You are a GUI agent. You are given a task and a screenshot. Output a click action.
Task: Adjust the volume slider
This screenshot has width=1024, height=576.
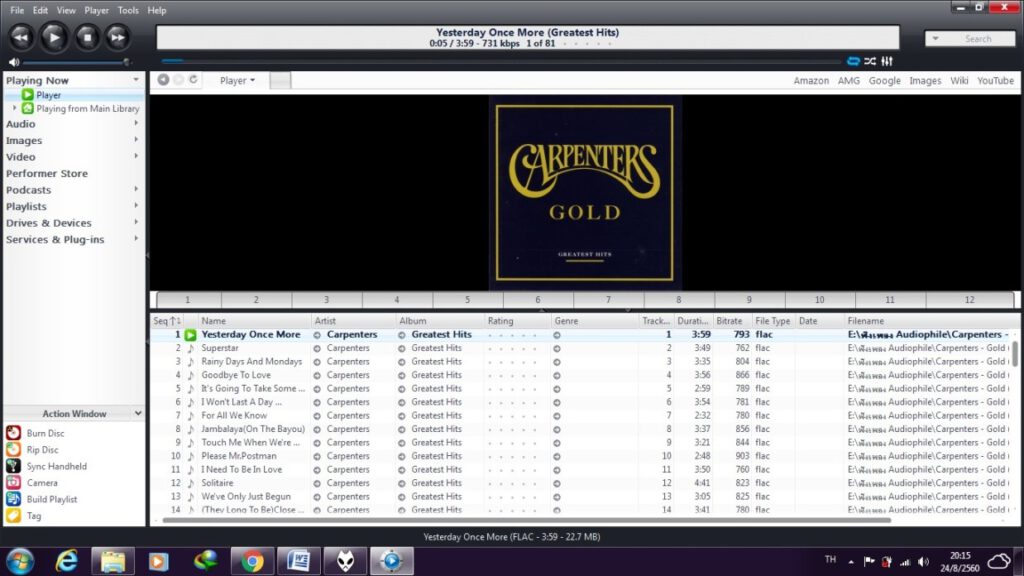tap(76, 63)
